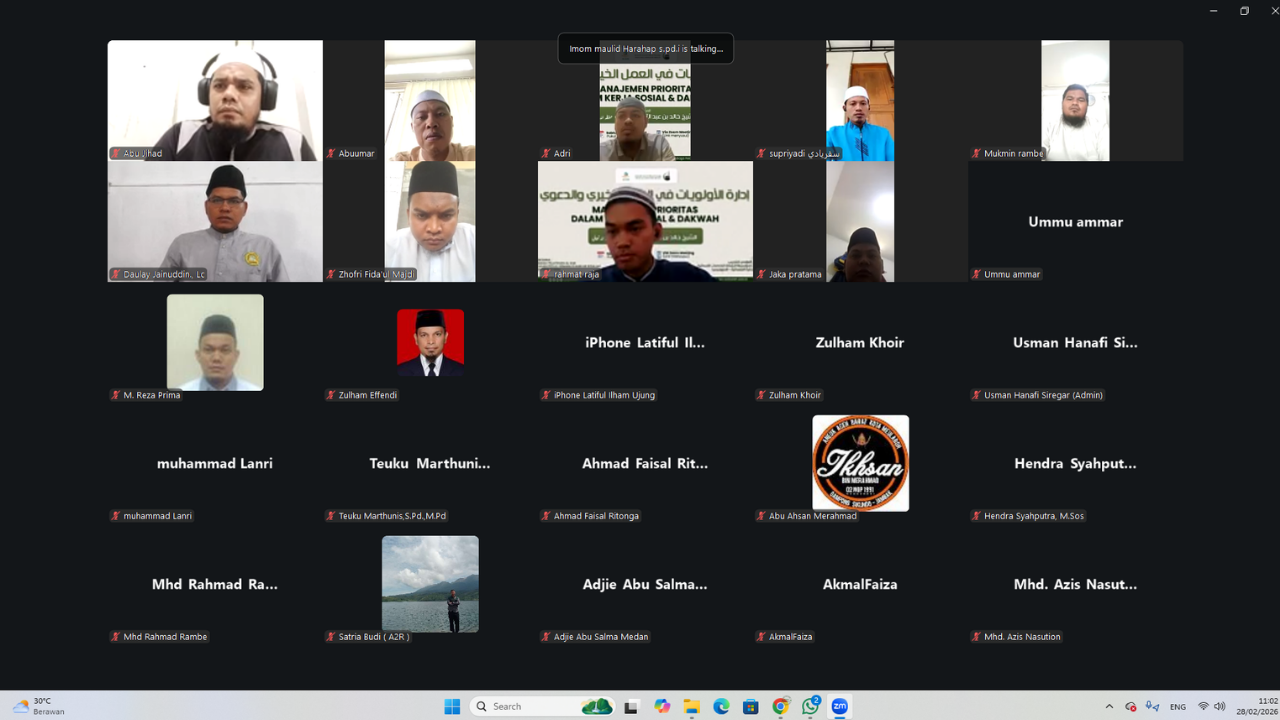The height and width of the screenshot is (720, 1280).
Task: Click the muted mic icon beside Zulham Khoir
Action: (761, 396)
